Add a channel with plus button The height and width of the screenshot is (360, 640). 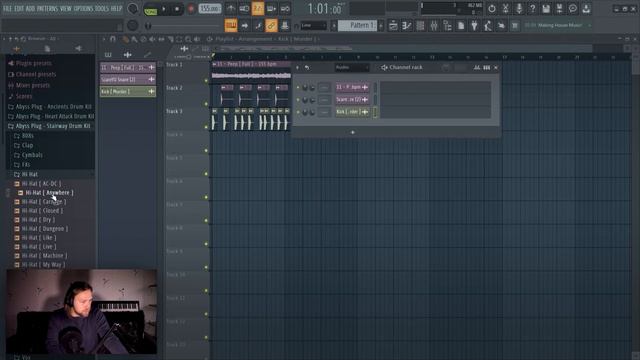(353, 132)
